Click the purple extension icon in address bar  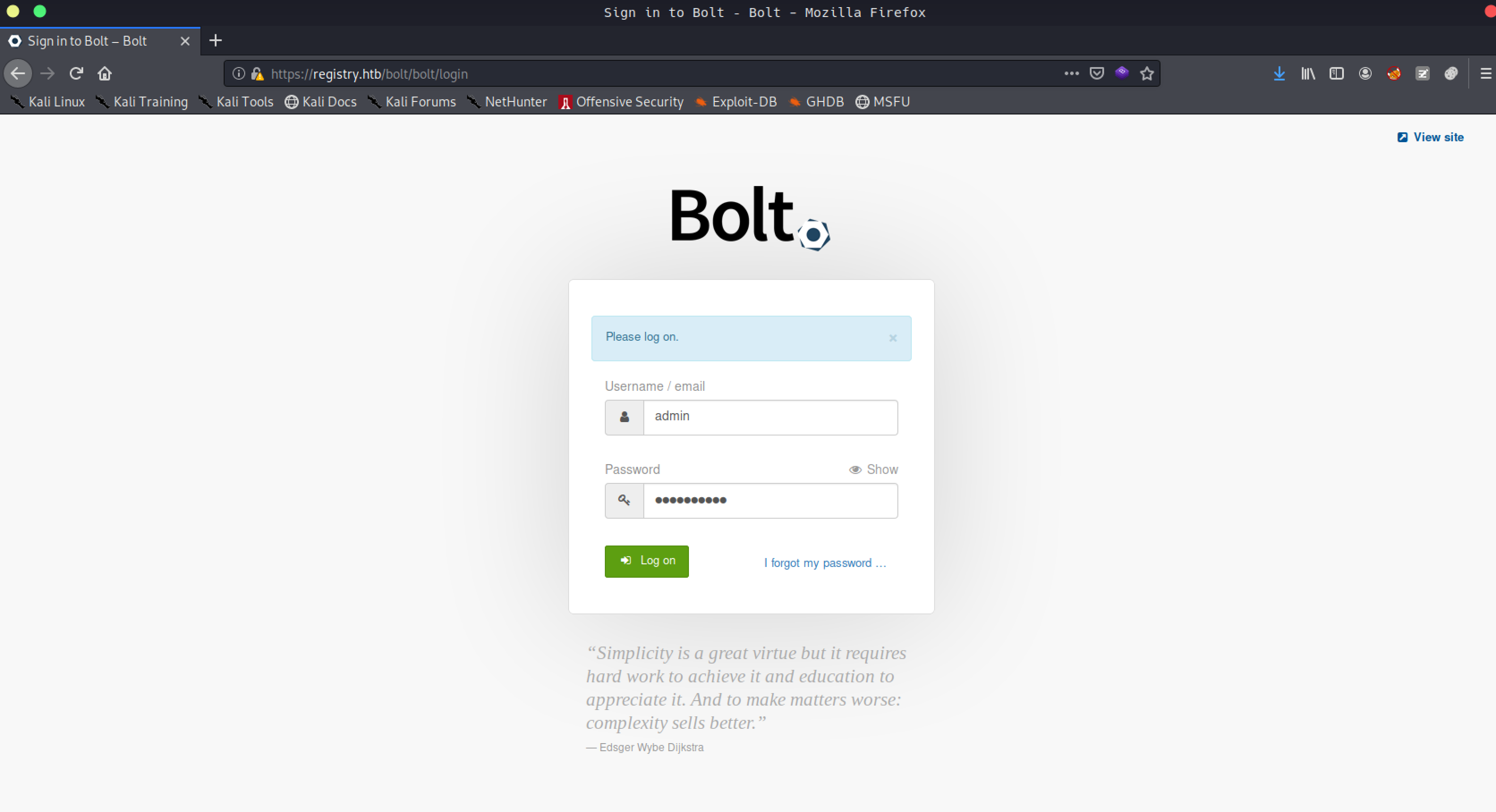pyautogui.click(x=1122, y=72)
